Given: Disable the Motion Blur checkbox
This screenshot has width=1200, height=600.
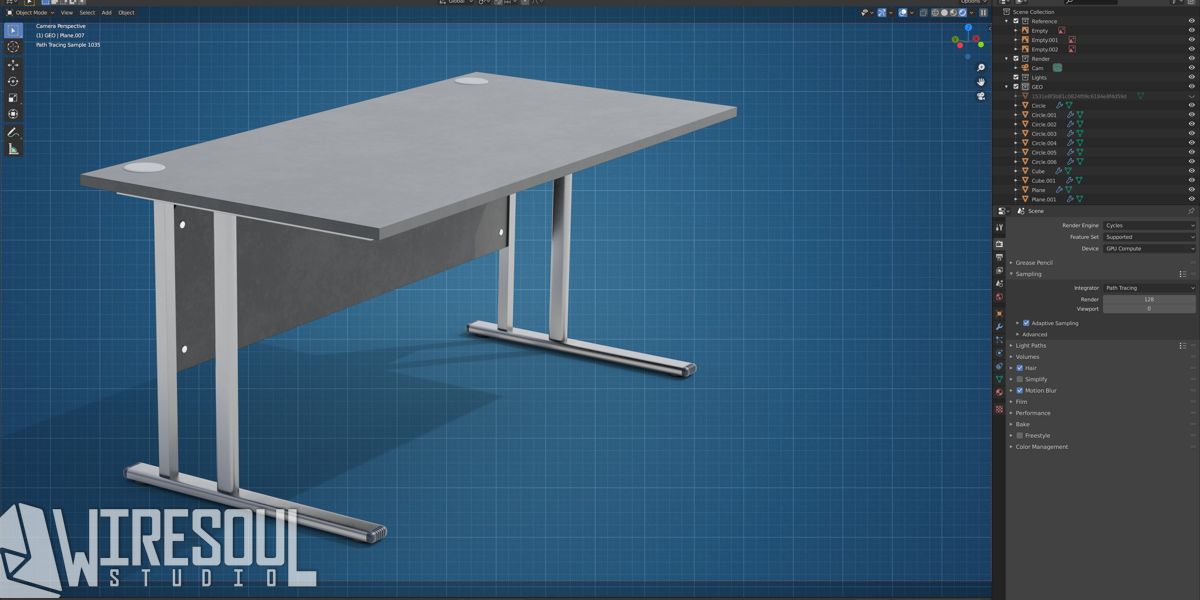Looking at the screenshot, I should click(x=1021, y=390).
